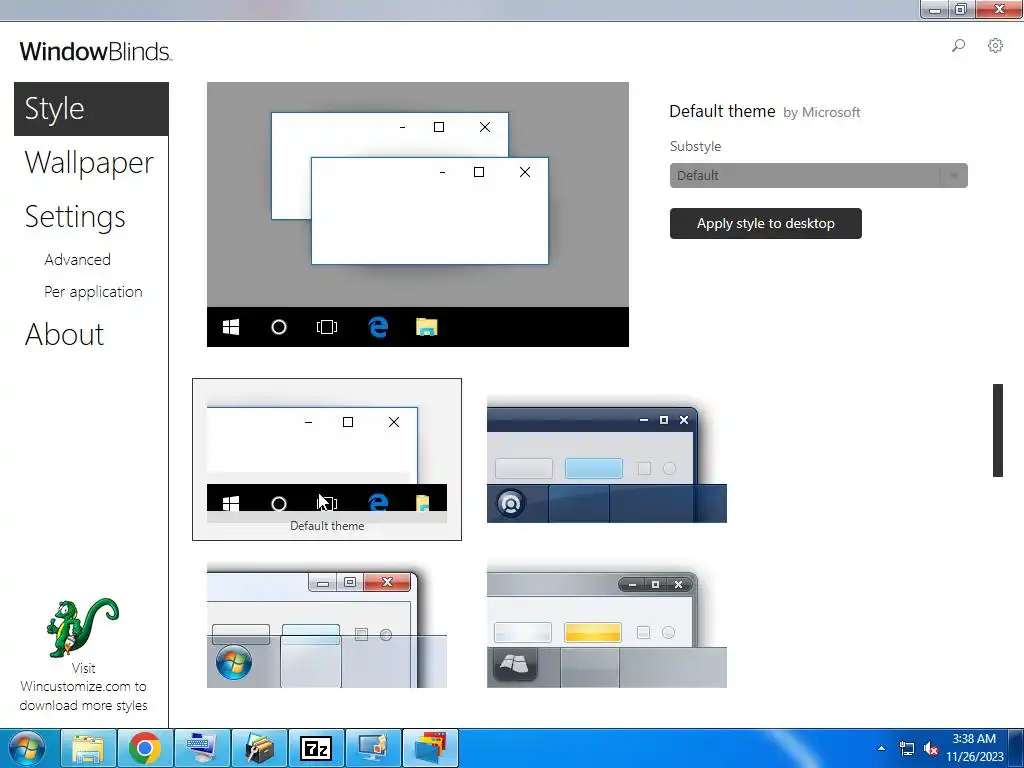Click the 'by Microsoft' author text
Viewport: 1024px width, 768px height.
coord(822,112)
